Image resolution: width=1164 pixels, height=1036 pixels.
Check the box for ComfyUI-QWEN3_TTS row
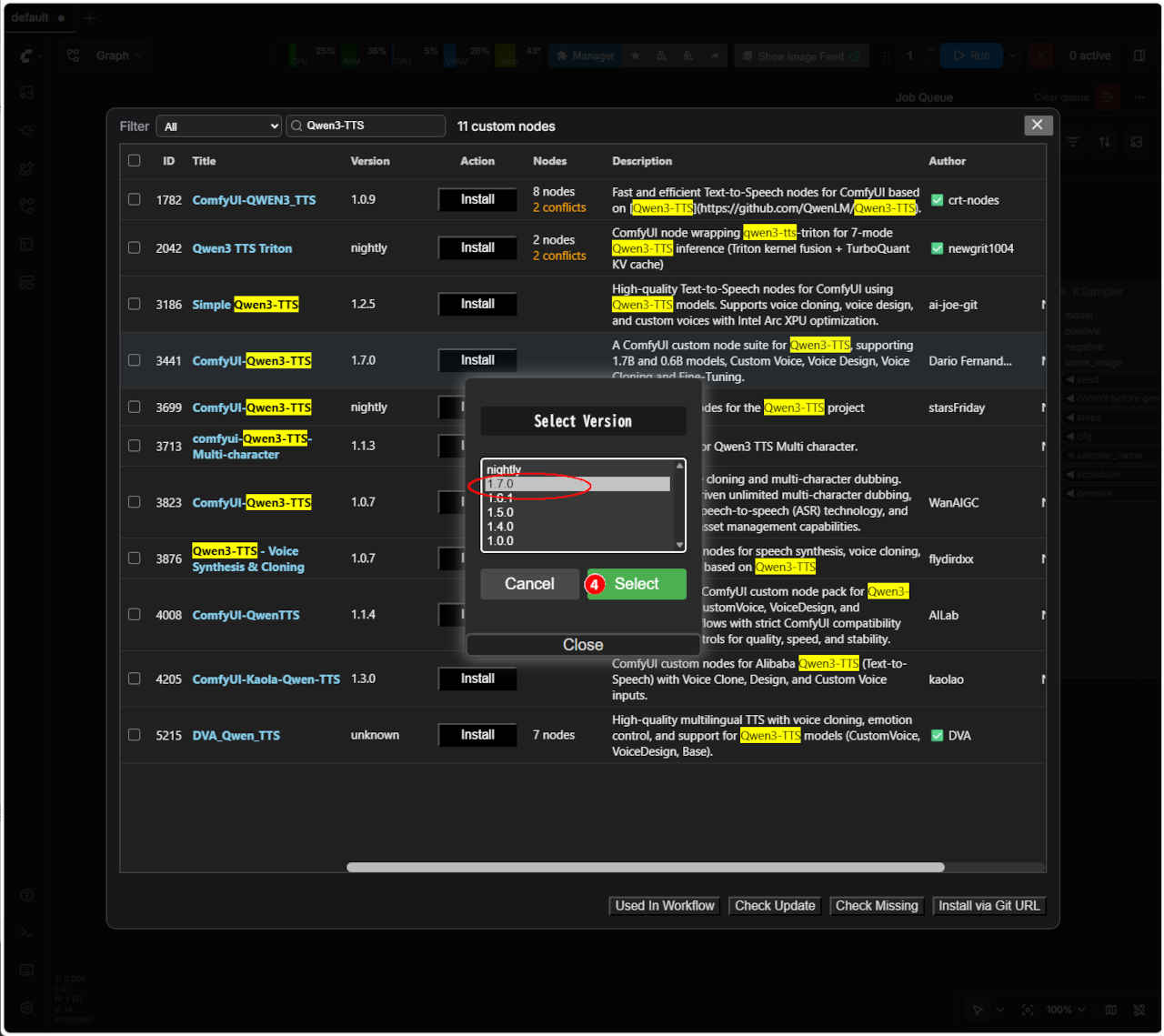click(135, 199)
